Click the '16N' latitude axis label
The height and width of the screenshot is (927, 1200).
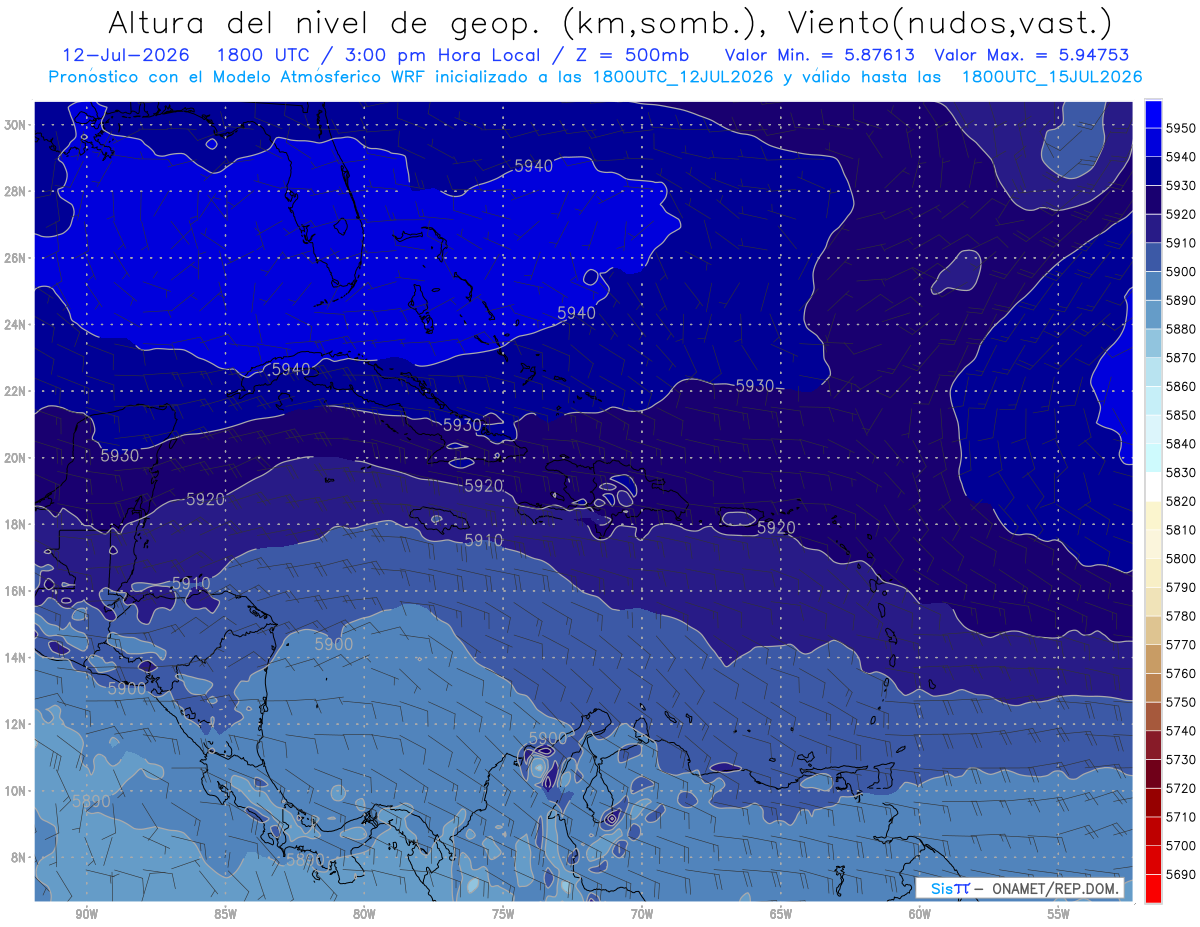pyautogui.click(x=14, y=591)
